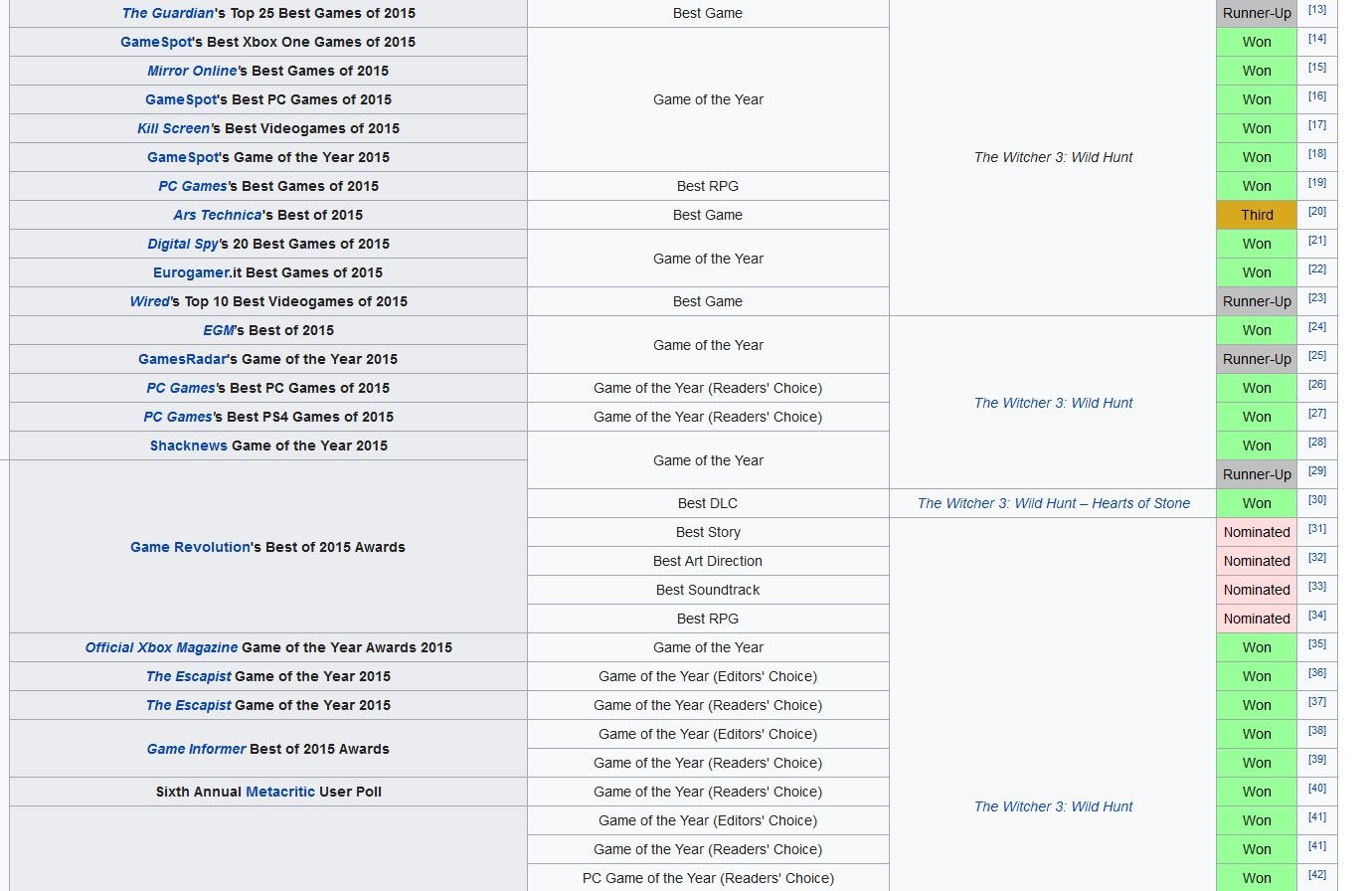Follow the Eurogamer link

pyautogui.click(x=193, y=272)
